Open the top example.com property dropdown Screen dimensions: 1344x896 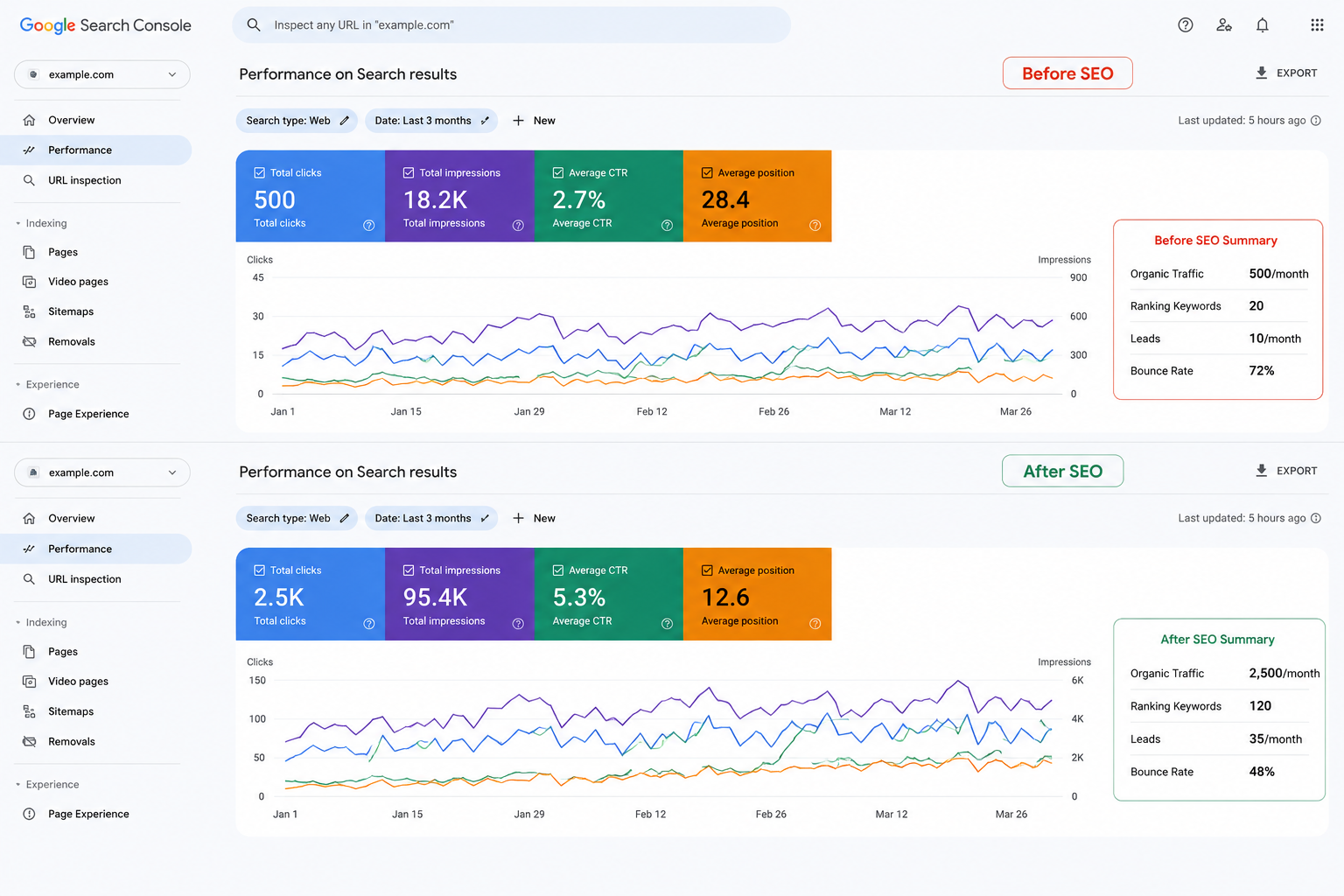[x=102, y=74]
